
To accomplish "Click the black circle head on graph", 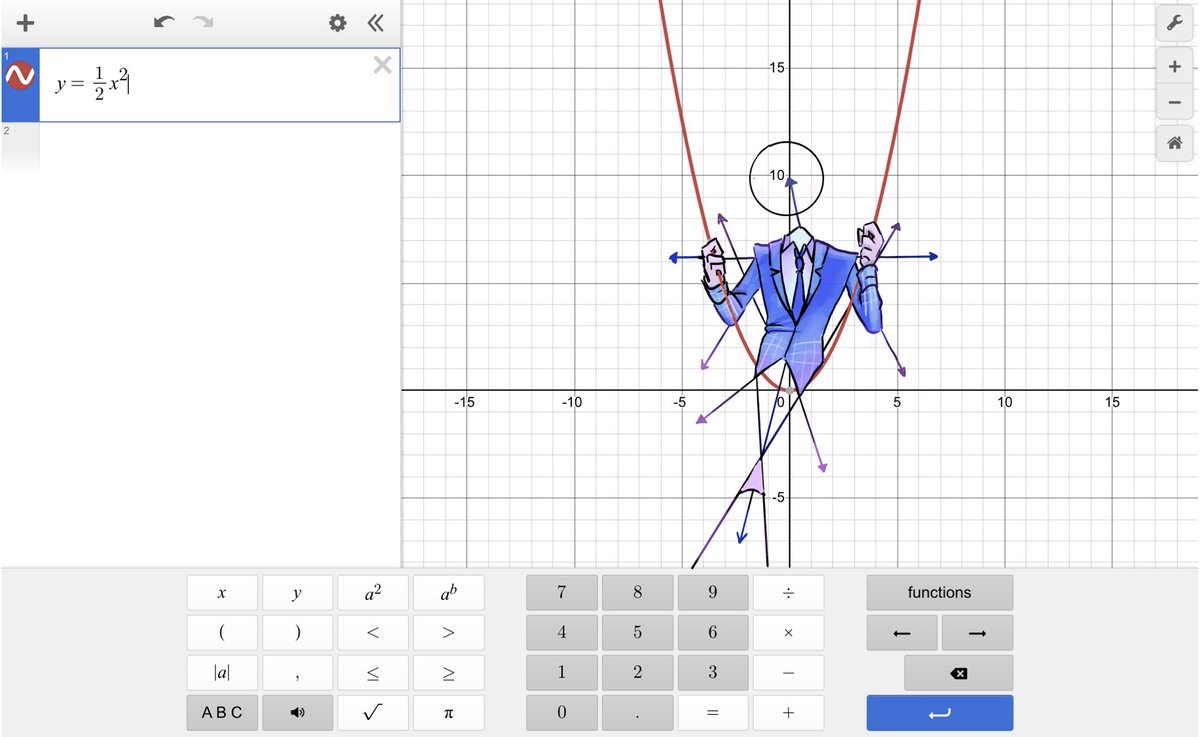I will [x=787, y=179].
